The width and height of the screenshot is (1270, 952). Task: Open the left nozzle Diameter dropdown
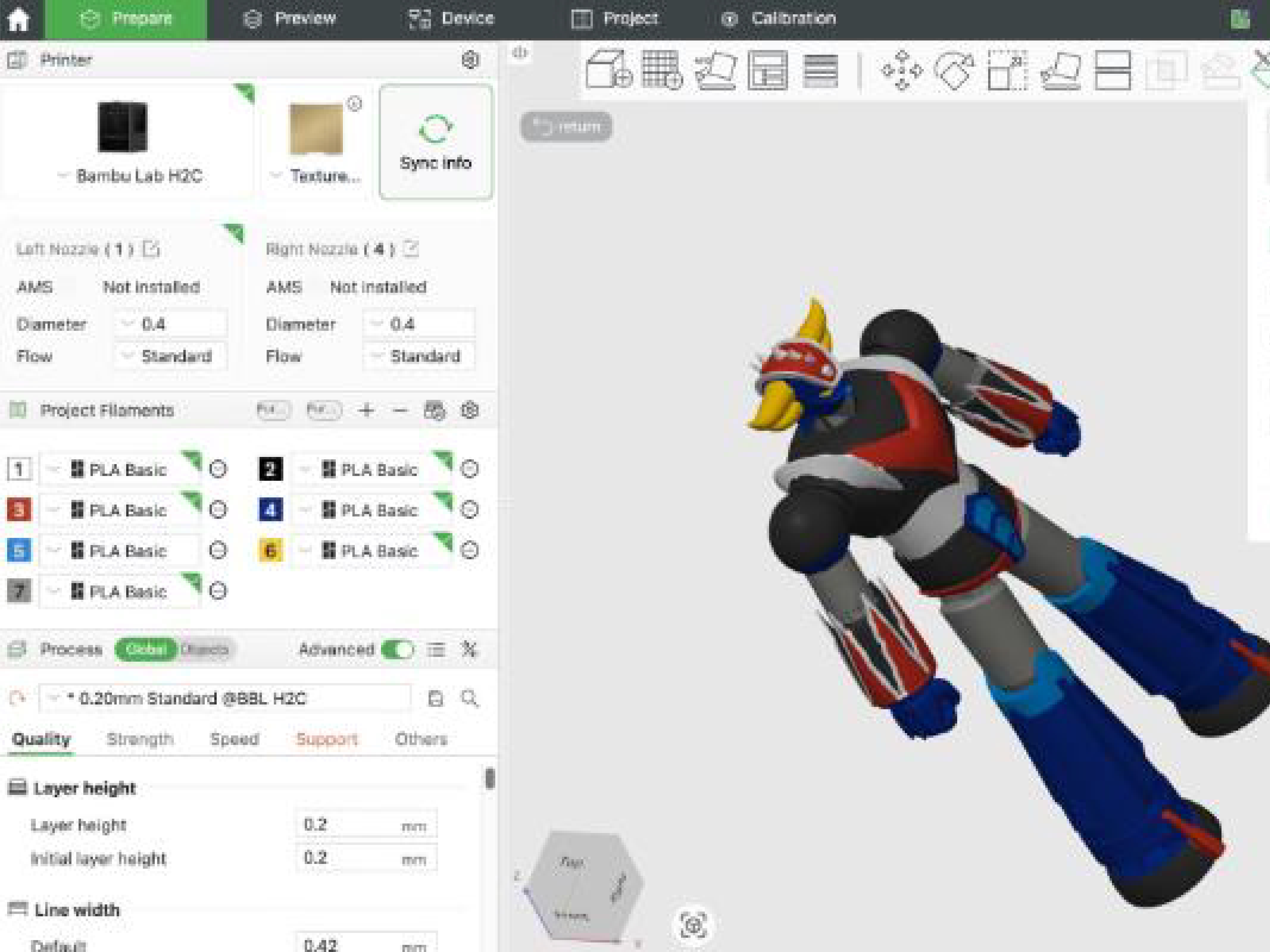click(x=171, y=324)
